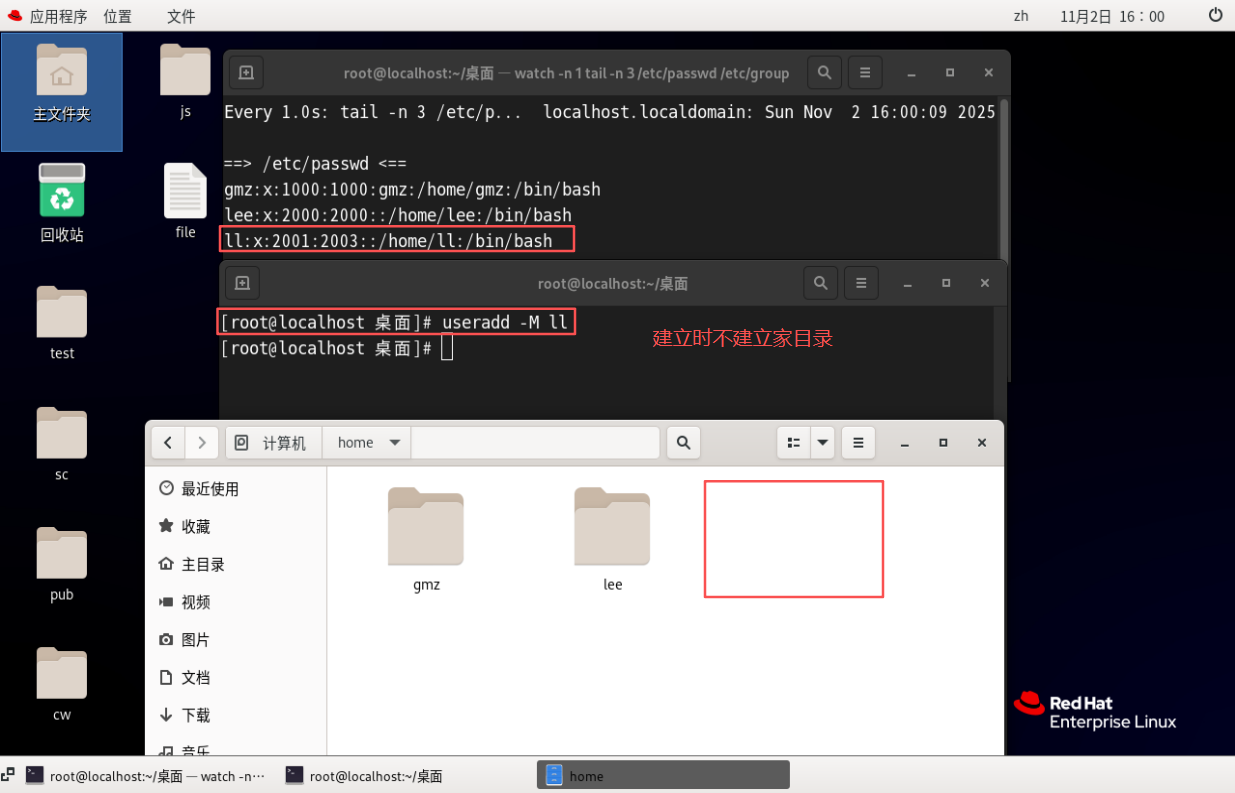
Task: Click the search icon in the file manager toolbar
Action: click(x=683, y=442)
